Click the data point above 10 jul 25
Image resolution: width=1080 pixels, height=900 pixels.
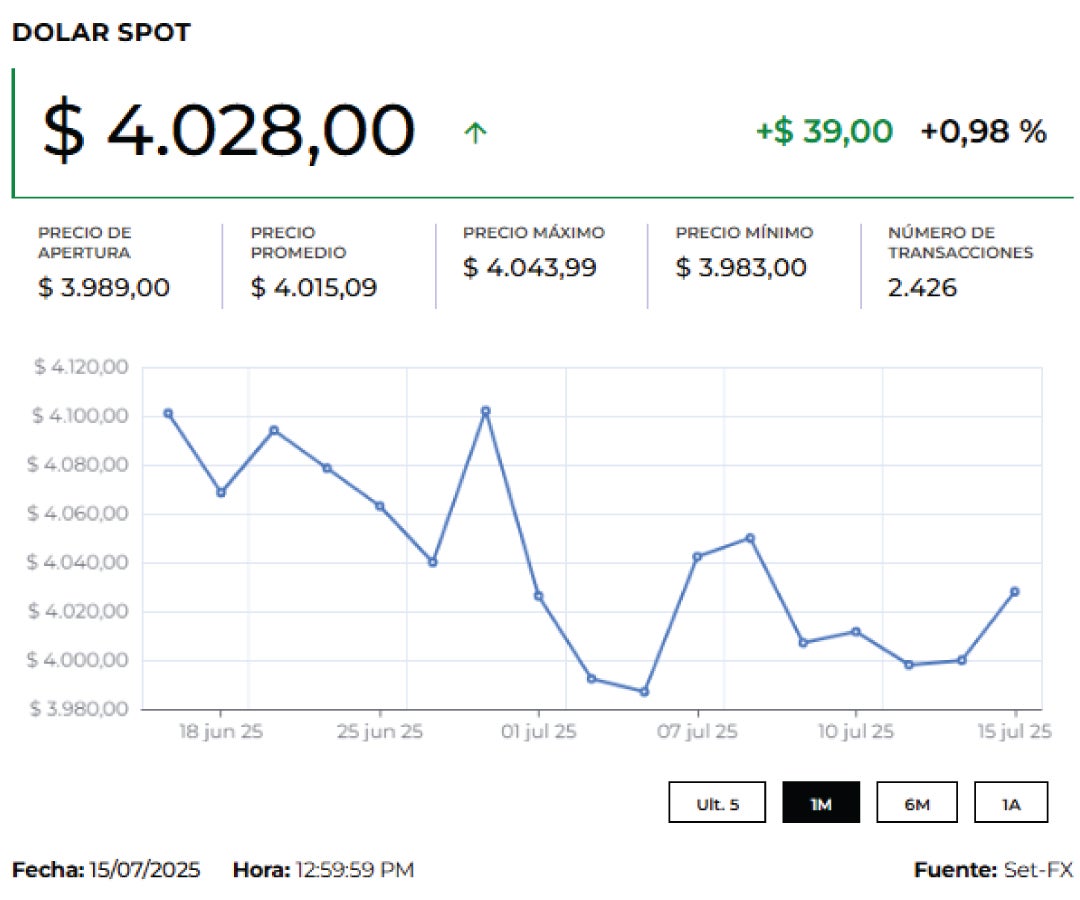tap(855, 631)
